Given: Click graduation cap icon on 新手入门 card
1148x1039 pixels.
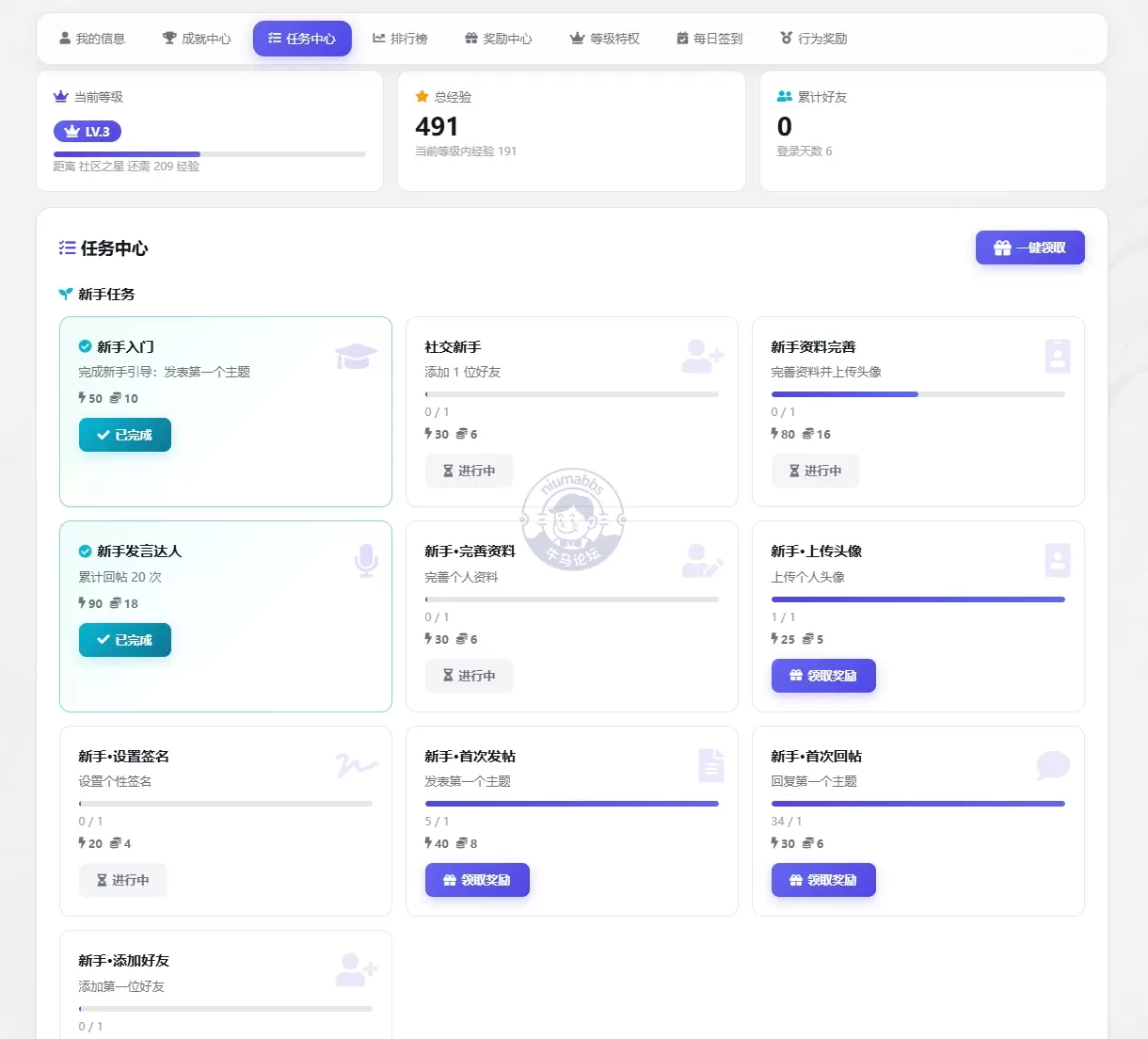Looking at the screenshot, I should tap(356, 357).
